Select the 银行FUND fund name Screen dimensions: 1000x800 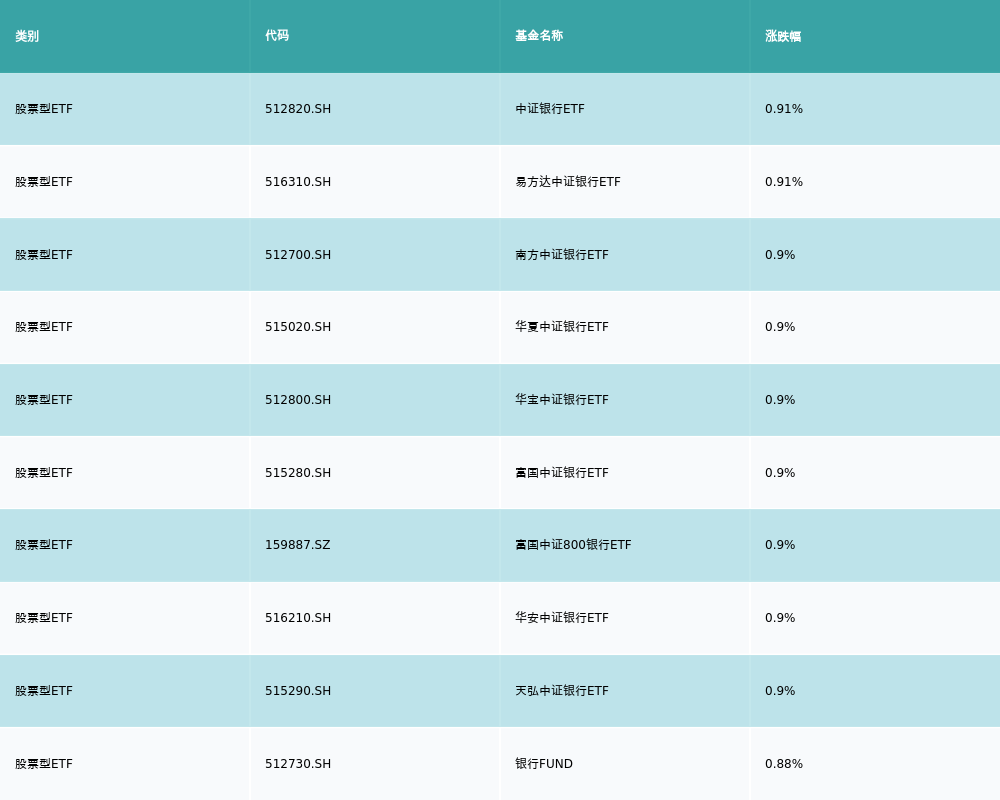click(x=544, y=764)
